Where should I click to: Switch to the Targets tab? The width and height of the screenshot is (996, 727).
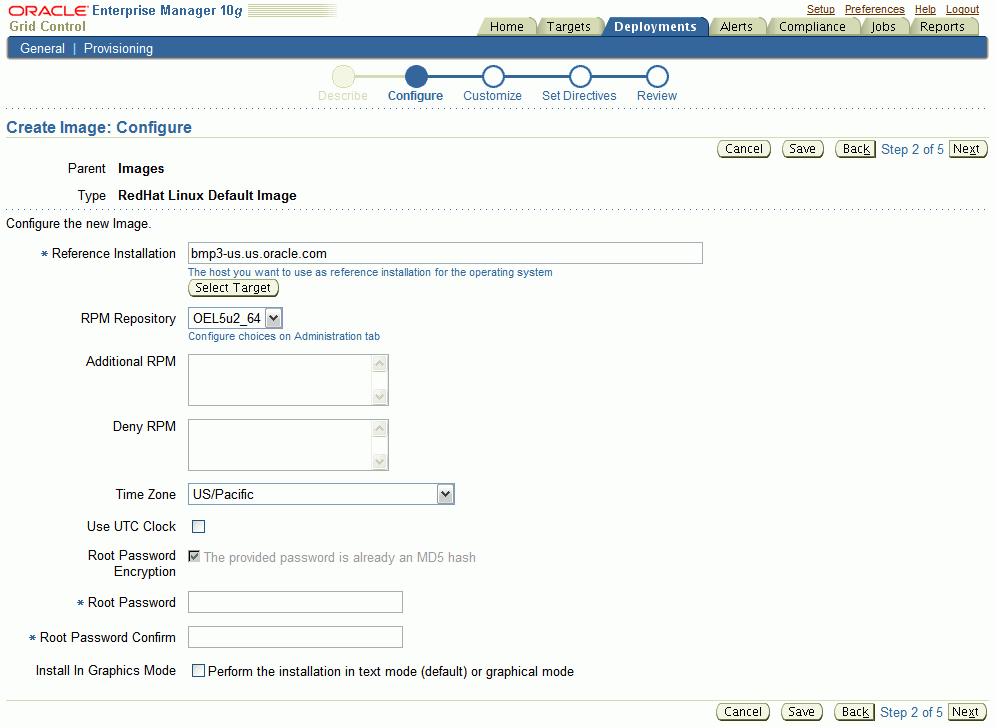(569, 27)
